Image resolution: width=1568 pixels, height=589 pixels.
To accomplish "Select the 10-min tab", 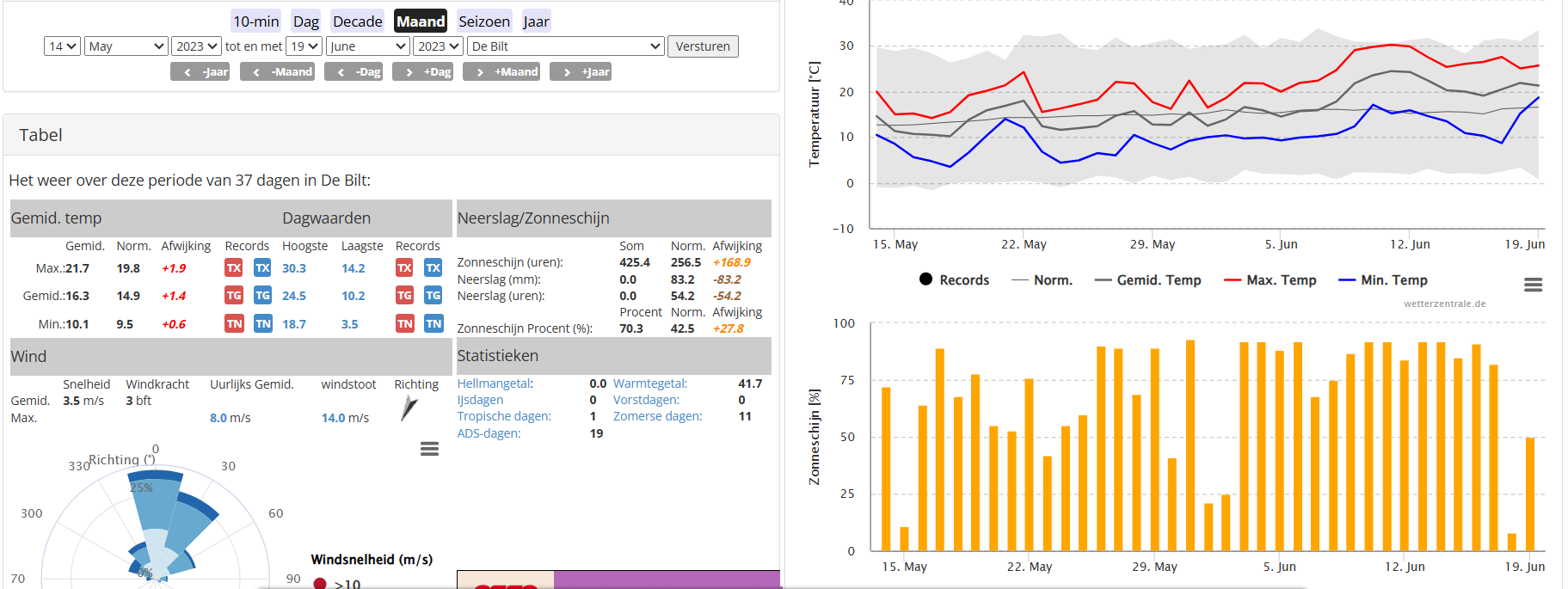I will pyautogui.click(x=255, y=21).
